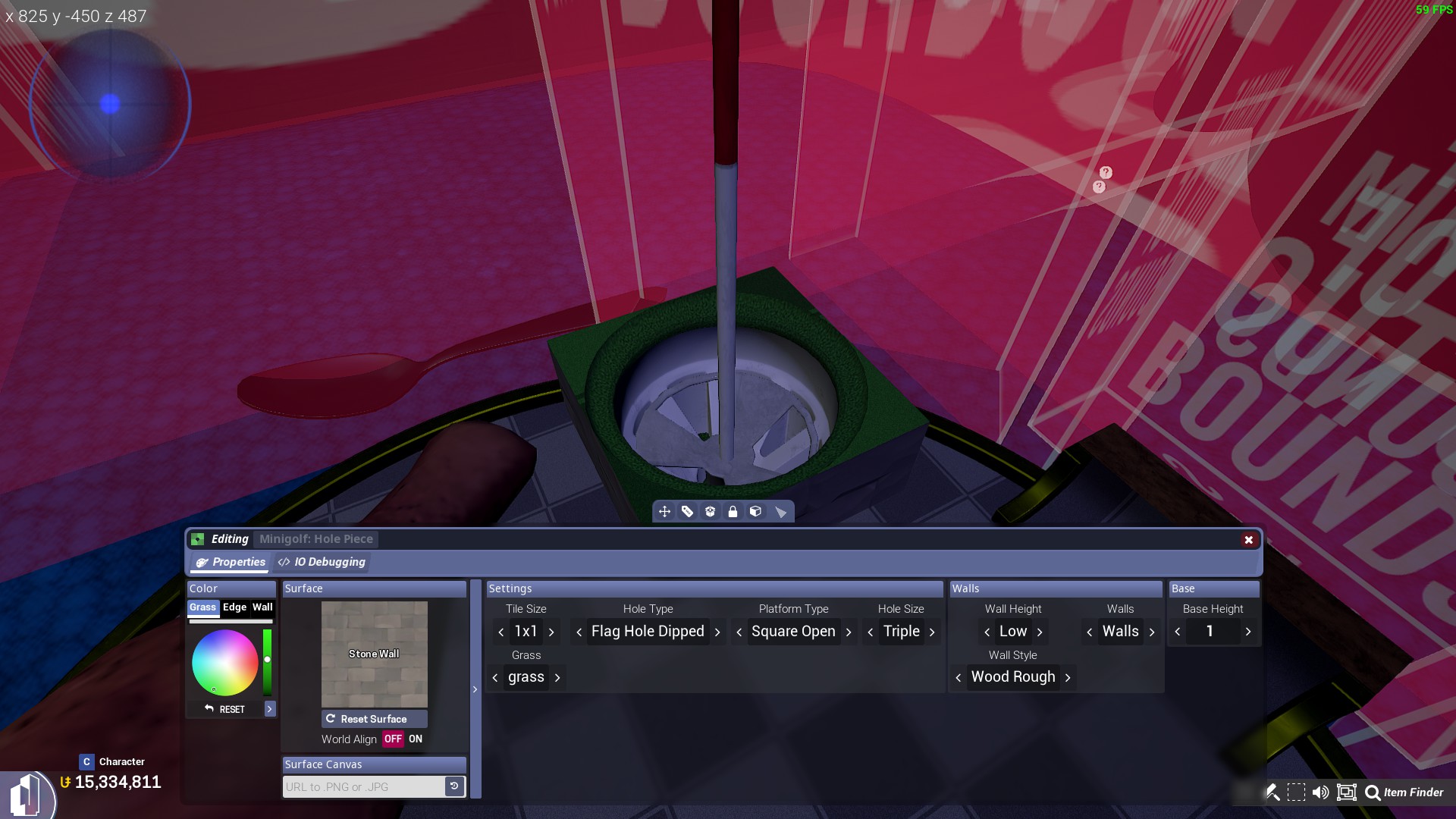Decrease Tile Size with left arrow
Viewport: 1456px width, 819px height.
501,632
